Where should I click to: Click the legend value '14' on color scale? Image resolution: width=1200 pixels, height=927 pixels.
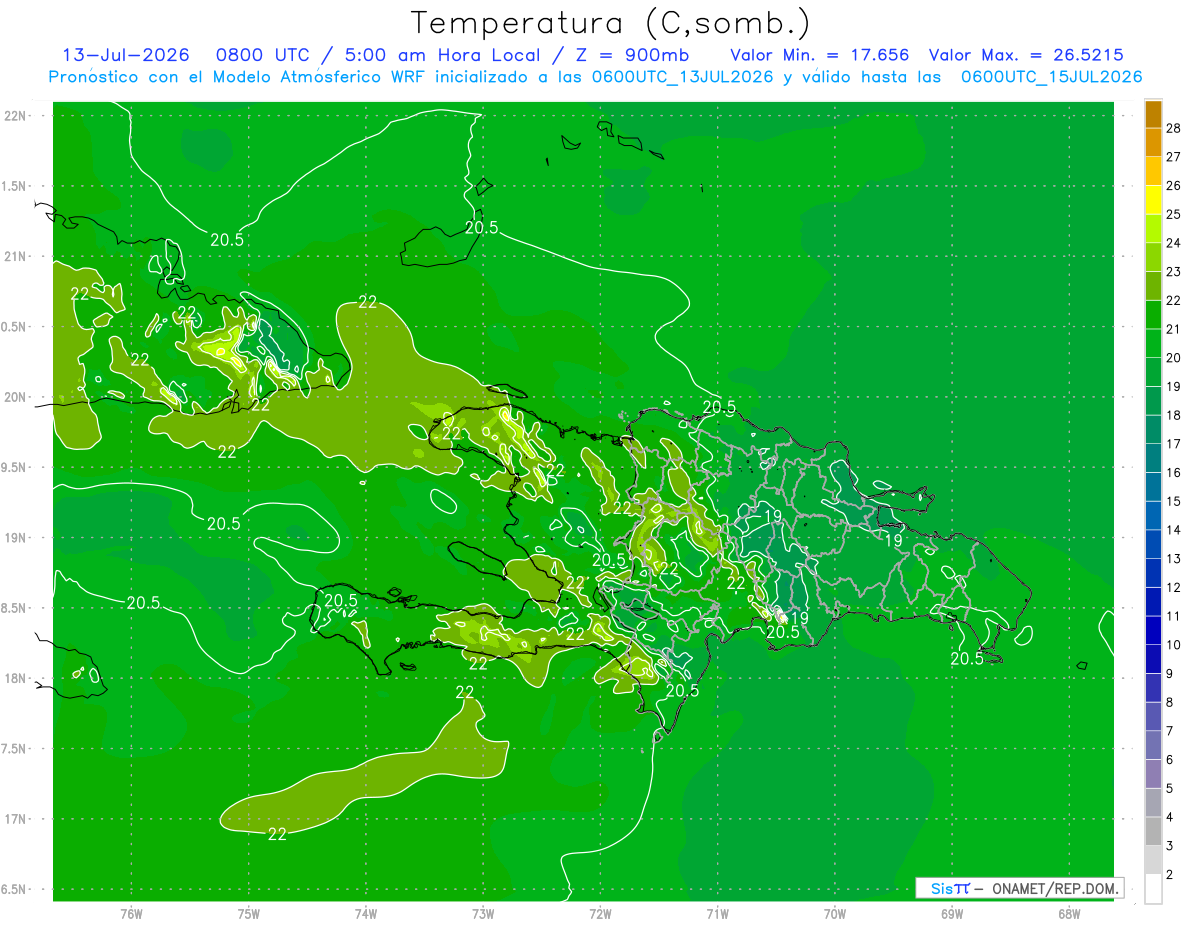click(x=1174, y=530)
